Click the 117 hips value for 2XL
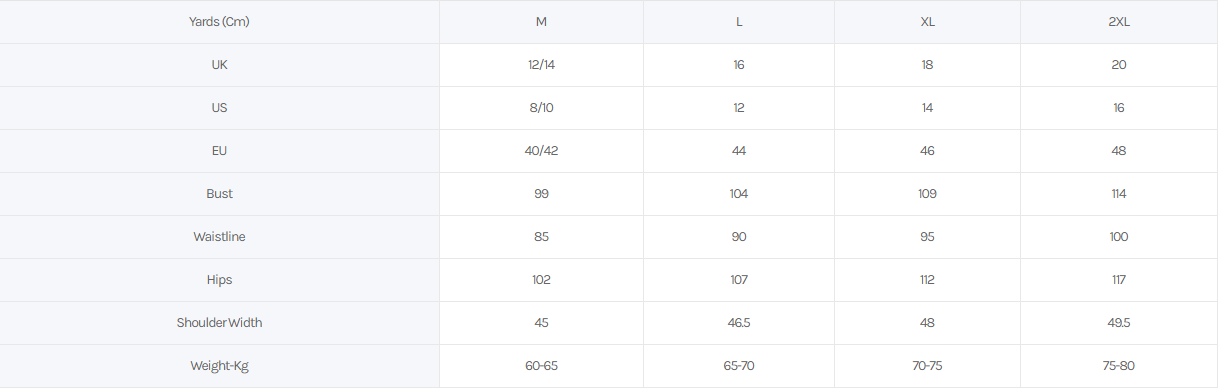The image size is (1221, 389). [x=1119, y=280]
